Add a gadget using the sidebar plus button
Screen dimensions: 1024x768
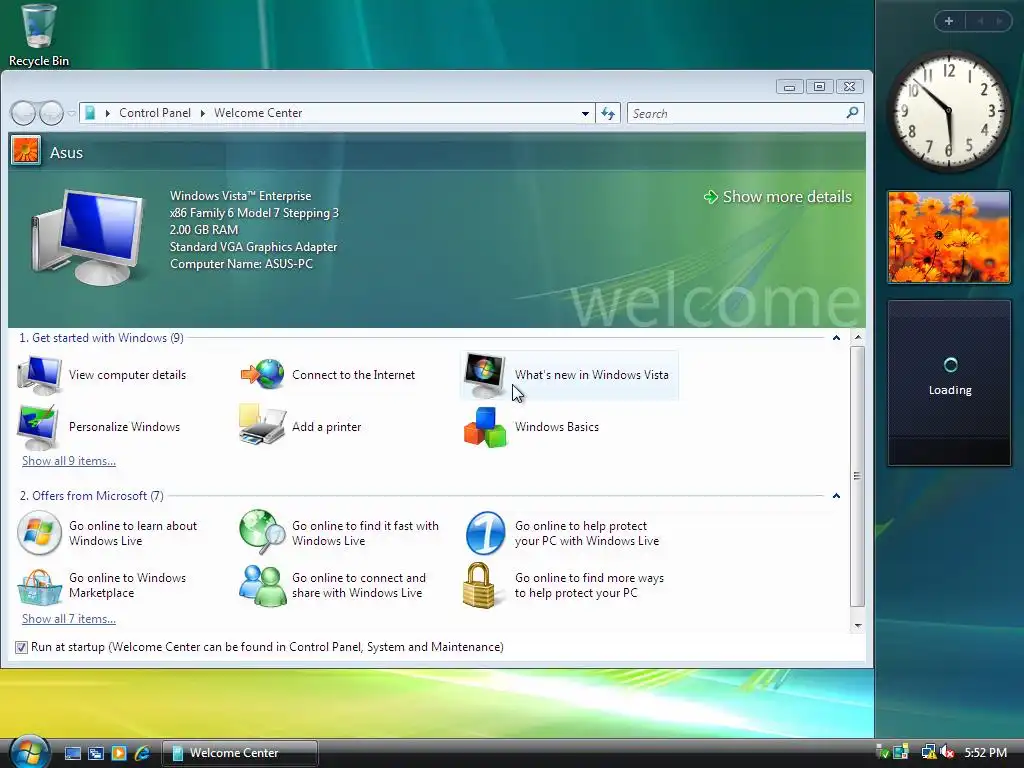(x=949, y=21)
